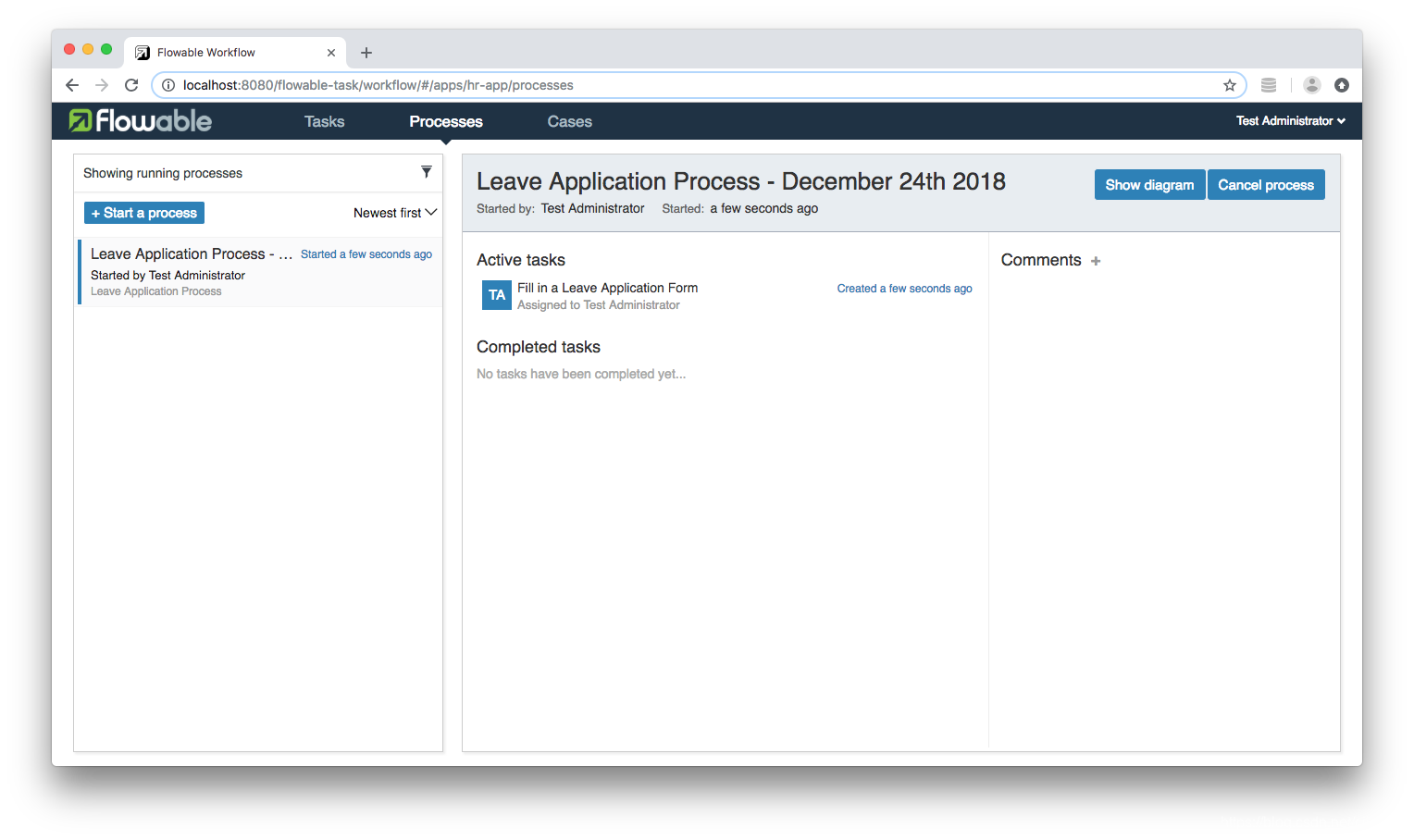
Task: Select Leave Application Process in process list
Action: (x=261, y=271)
